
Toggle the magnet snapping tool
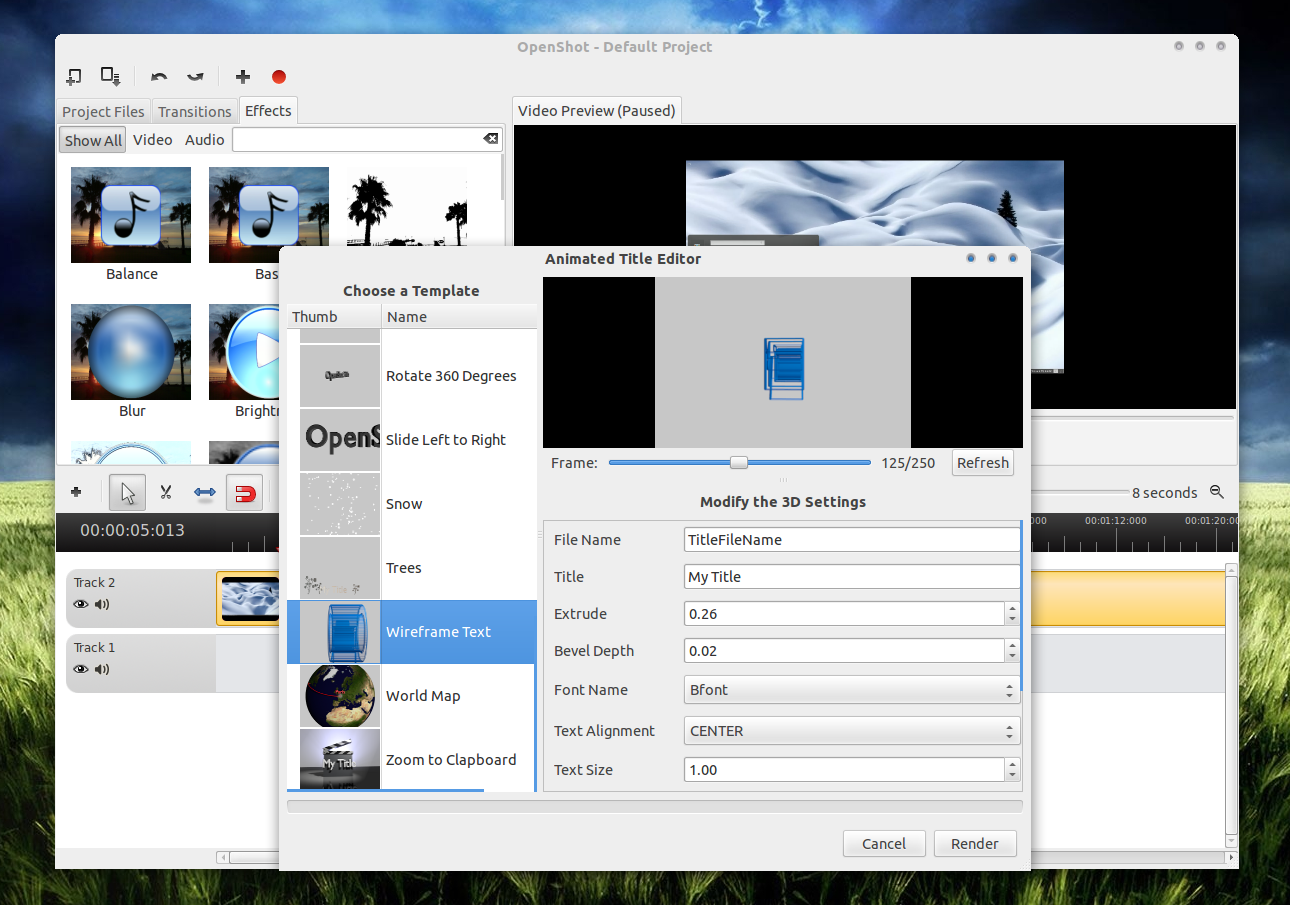tap(245, 492)
